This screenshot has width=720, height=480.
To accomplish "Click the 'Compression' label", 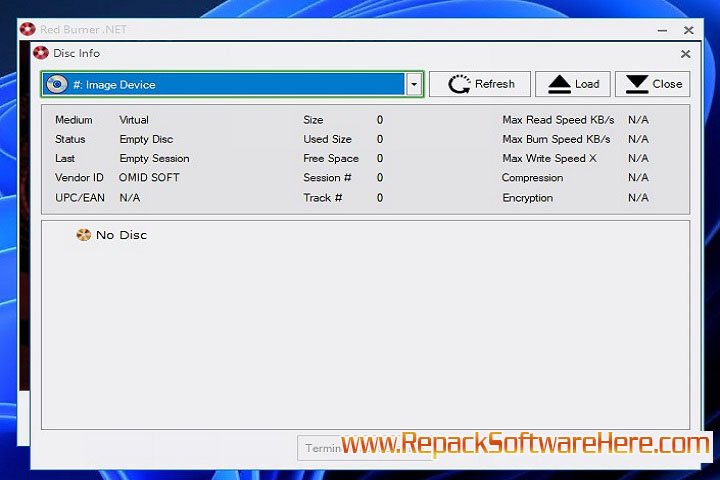I will 532,178.
